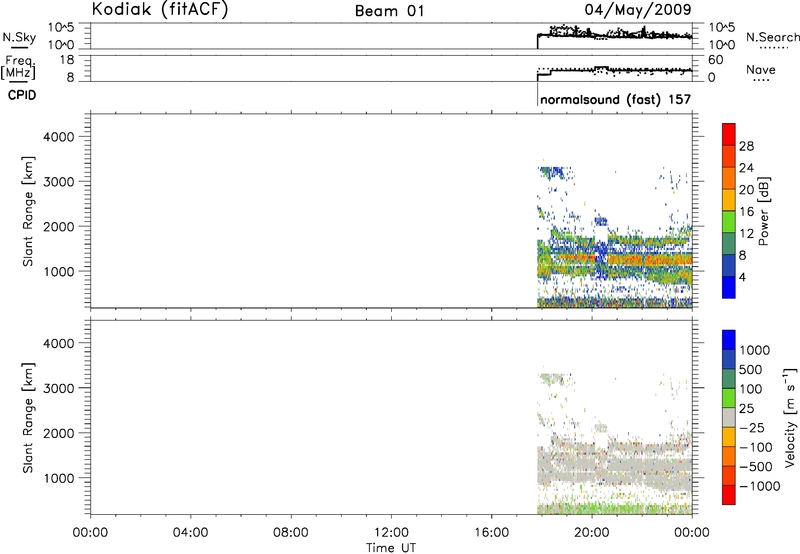Screen dimensions: 800x554
Task: Click the 'Beam 01' label
Action: click(x=390, y=11)
